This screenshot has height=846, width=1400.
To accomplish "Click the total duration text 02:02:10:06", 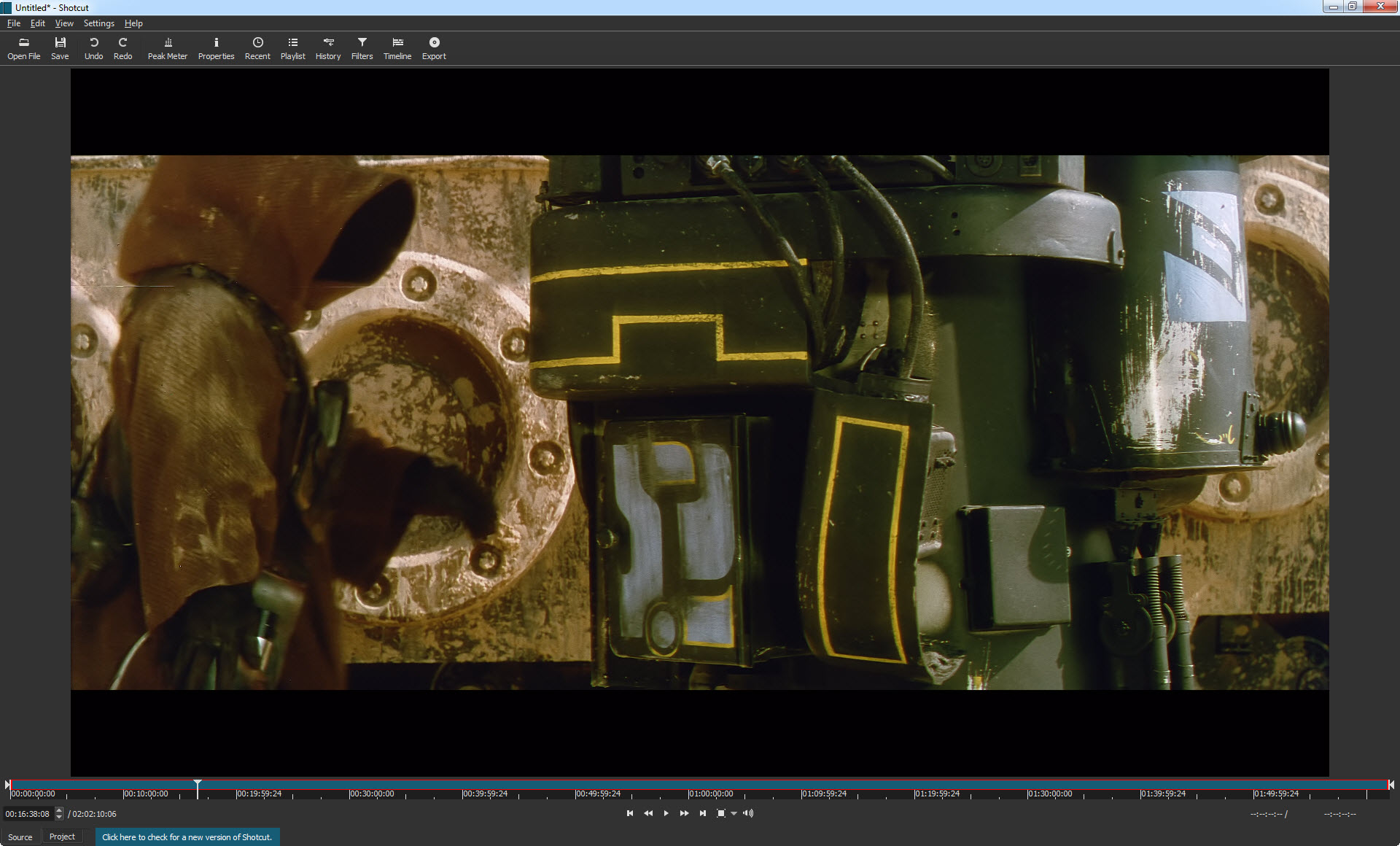I will [94, 814].
